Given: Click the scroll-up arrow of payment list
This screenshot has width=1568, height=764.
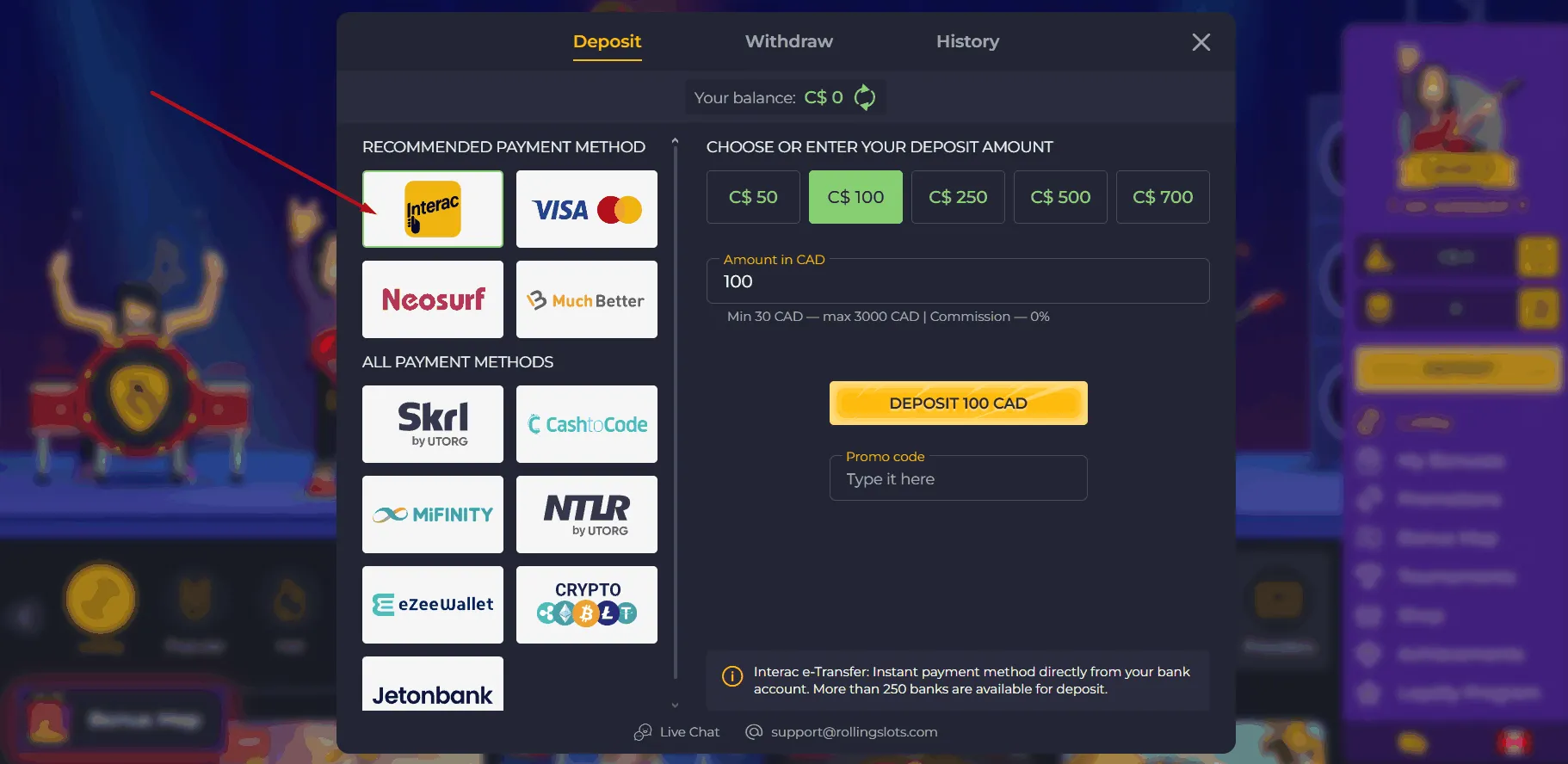Looking at the screenshot, I should click(675, 140).
